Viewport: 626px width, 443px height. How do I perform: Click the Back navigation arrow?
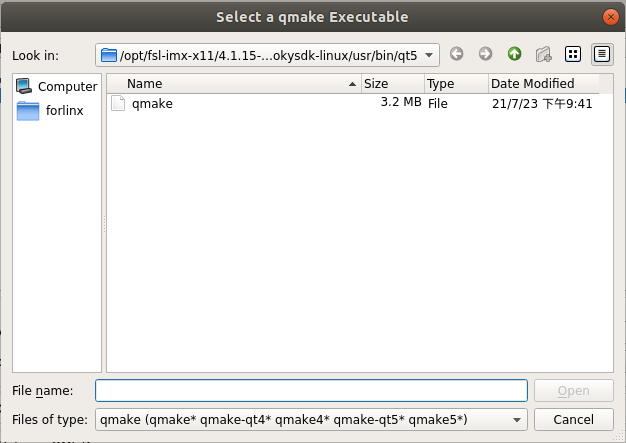457,54
